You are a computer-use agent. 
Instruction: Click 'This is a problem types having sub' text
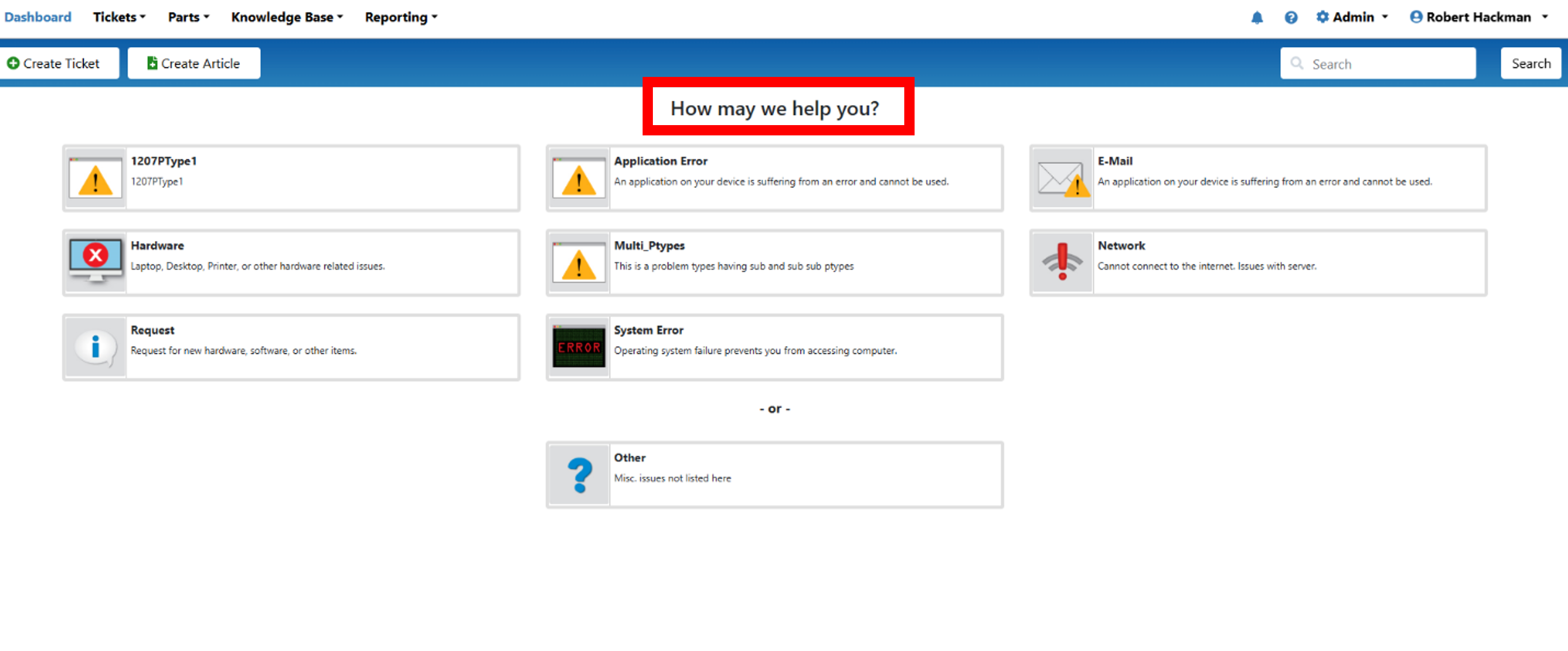pos(734,266)
